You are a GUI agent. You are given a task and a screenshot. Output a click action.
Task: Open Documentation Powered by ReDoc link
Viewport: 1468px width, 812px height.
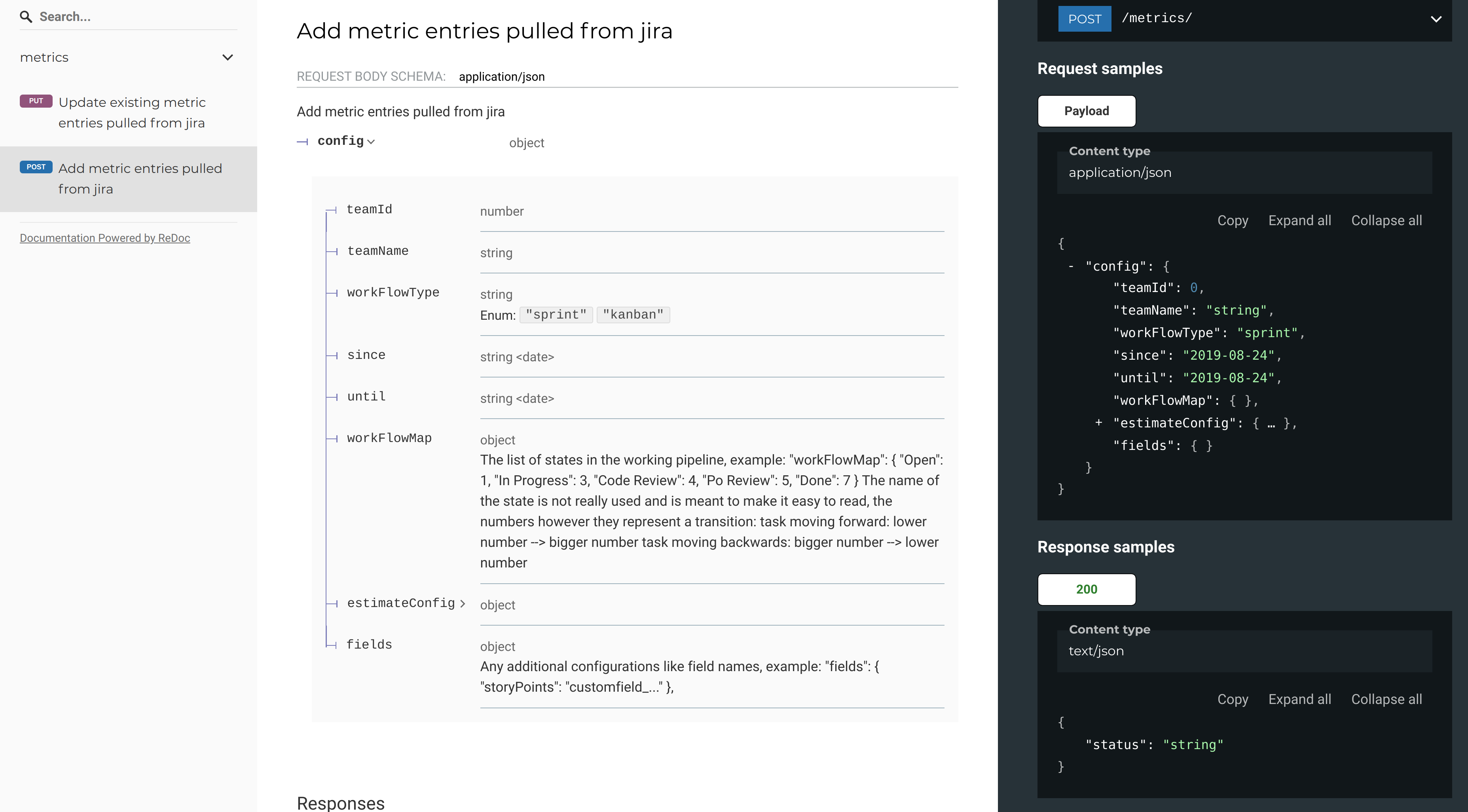105,238
